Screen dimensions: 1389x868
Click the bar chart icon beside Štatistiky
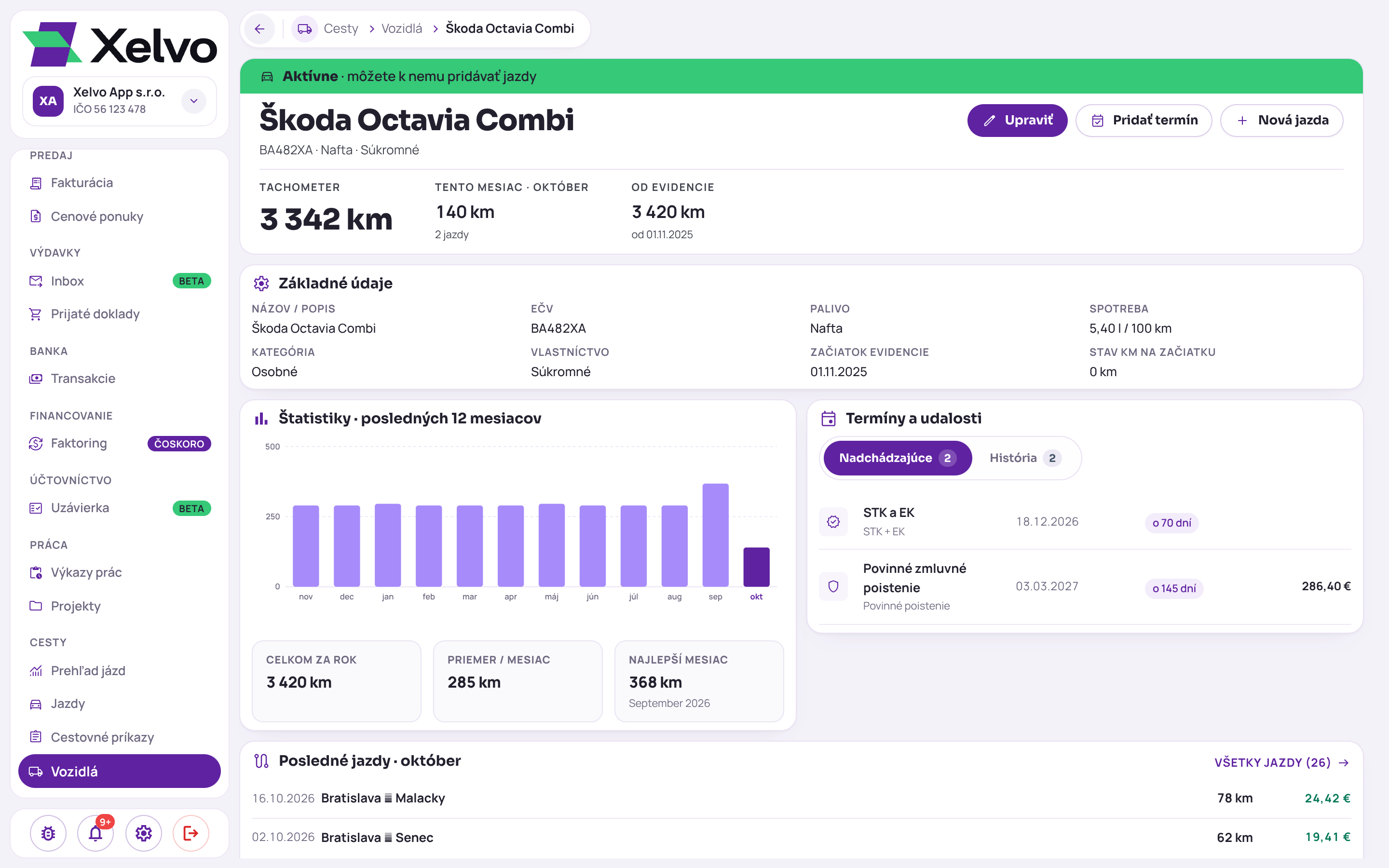pos(261,419)
